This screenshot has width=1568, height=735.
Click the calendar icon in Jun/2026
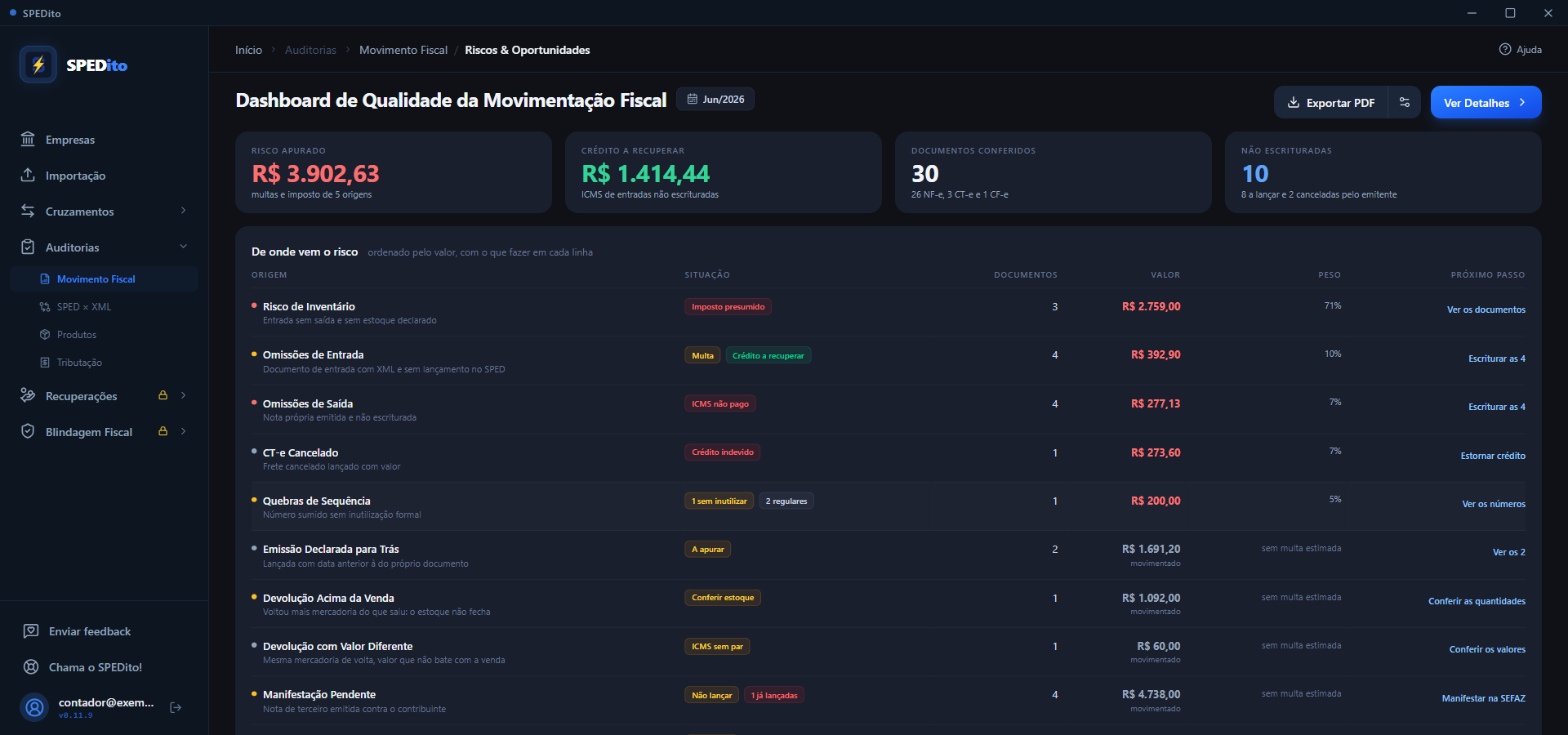693,100
